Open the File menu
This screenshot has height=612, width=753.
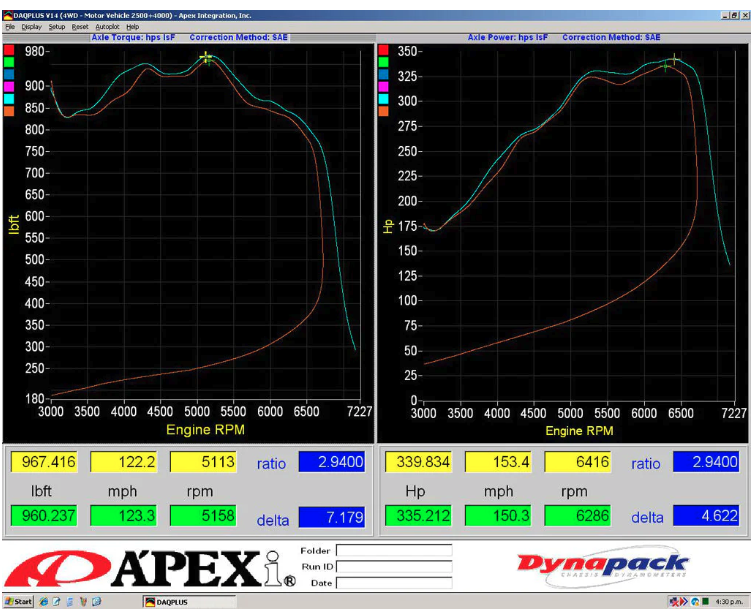[10, 27]
